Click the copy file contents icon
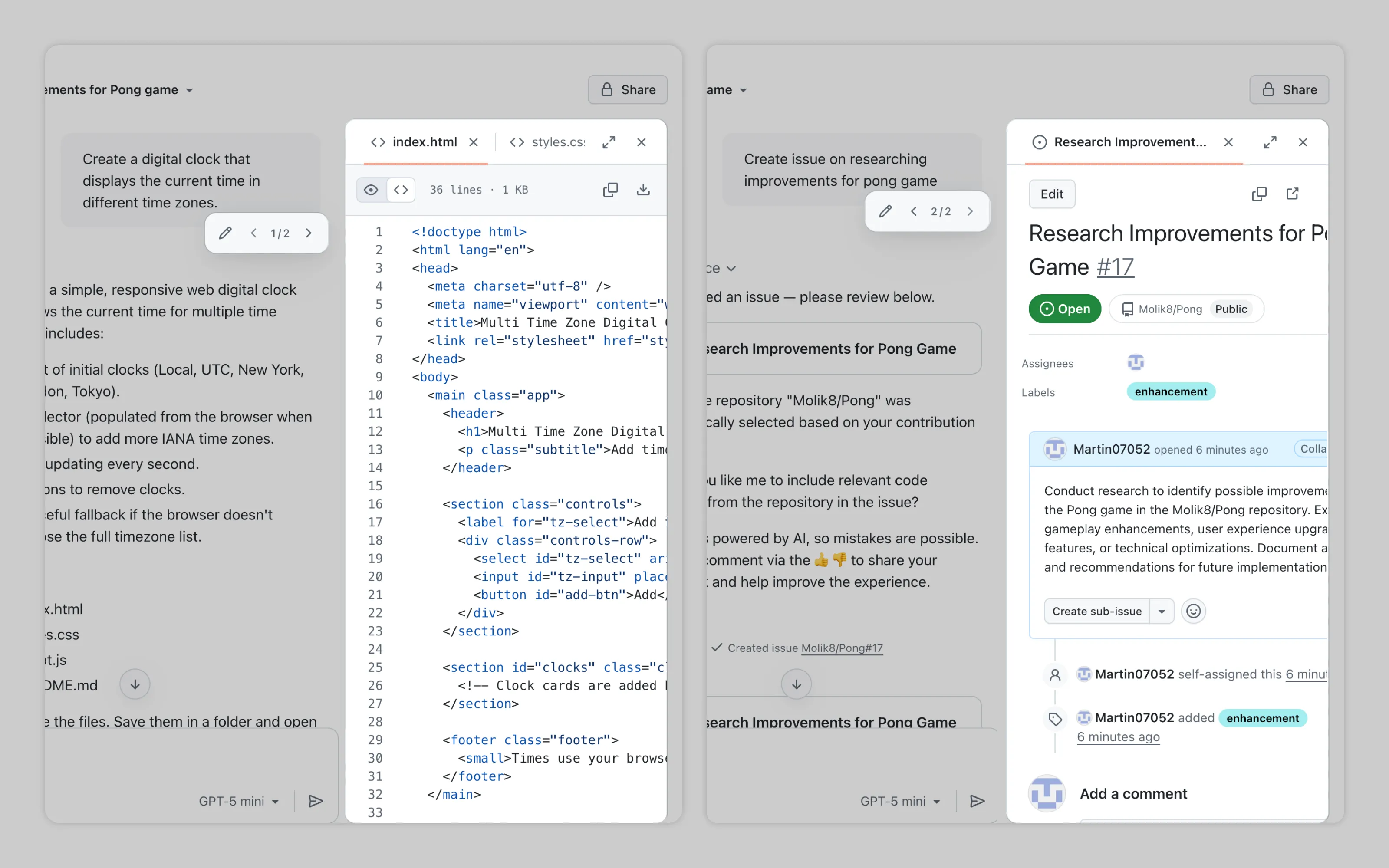The width and height of the screenshot is (1389, 868). pos(610,190)
